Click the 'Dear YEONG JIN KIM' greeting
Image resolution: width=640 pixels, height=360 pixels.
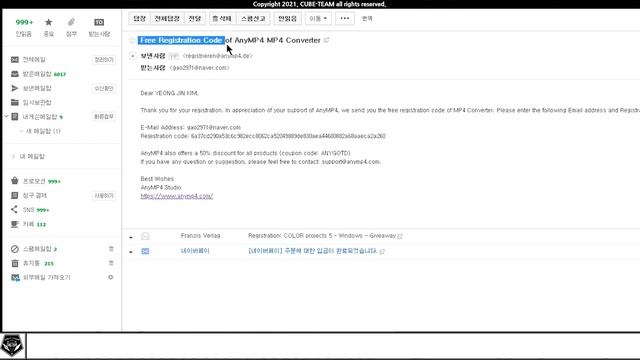pos(169,93)
